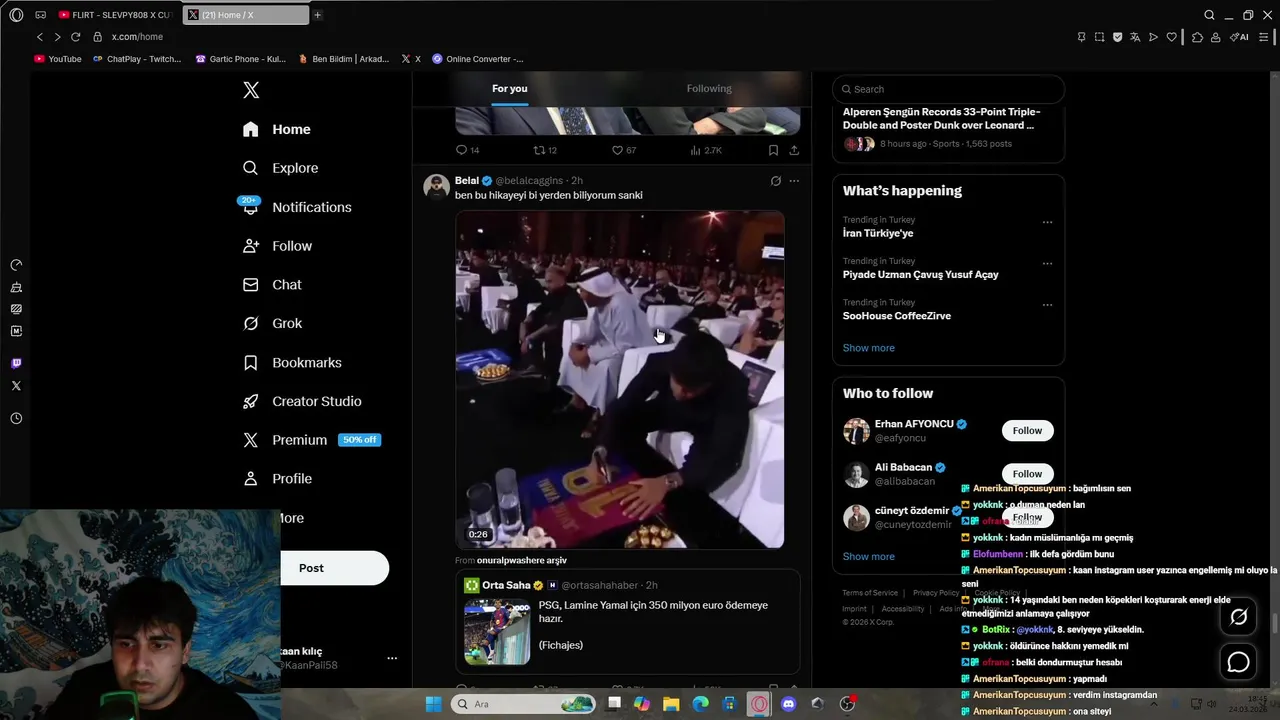
Task: Open Grok explain icon on Belal's post
Action: tap(775, 181)
